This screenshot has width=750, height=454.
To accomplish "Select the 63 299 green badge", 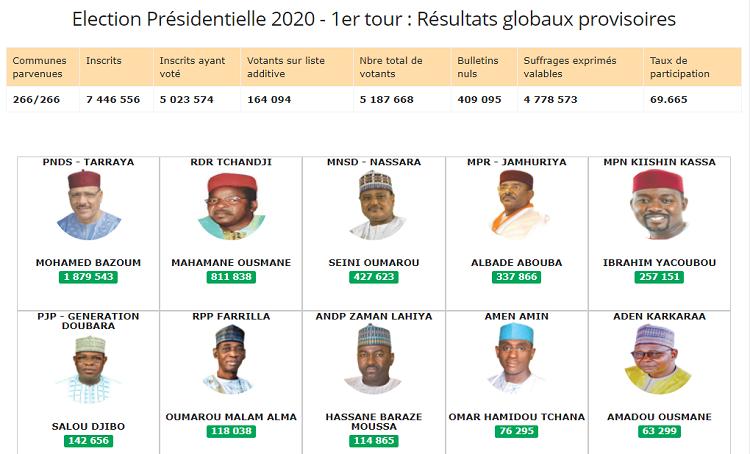I will coord(659,431).
